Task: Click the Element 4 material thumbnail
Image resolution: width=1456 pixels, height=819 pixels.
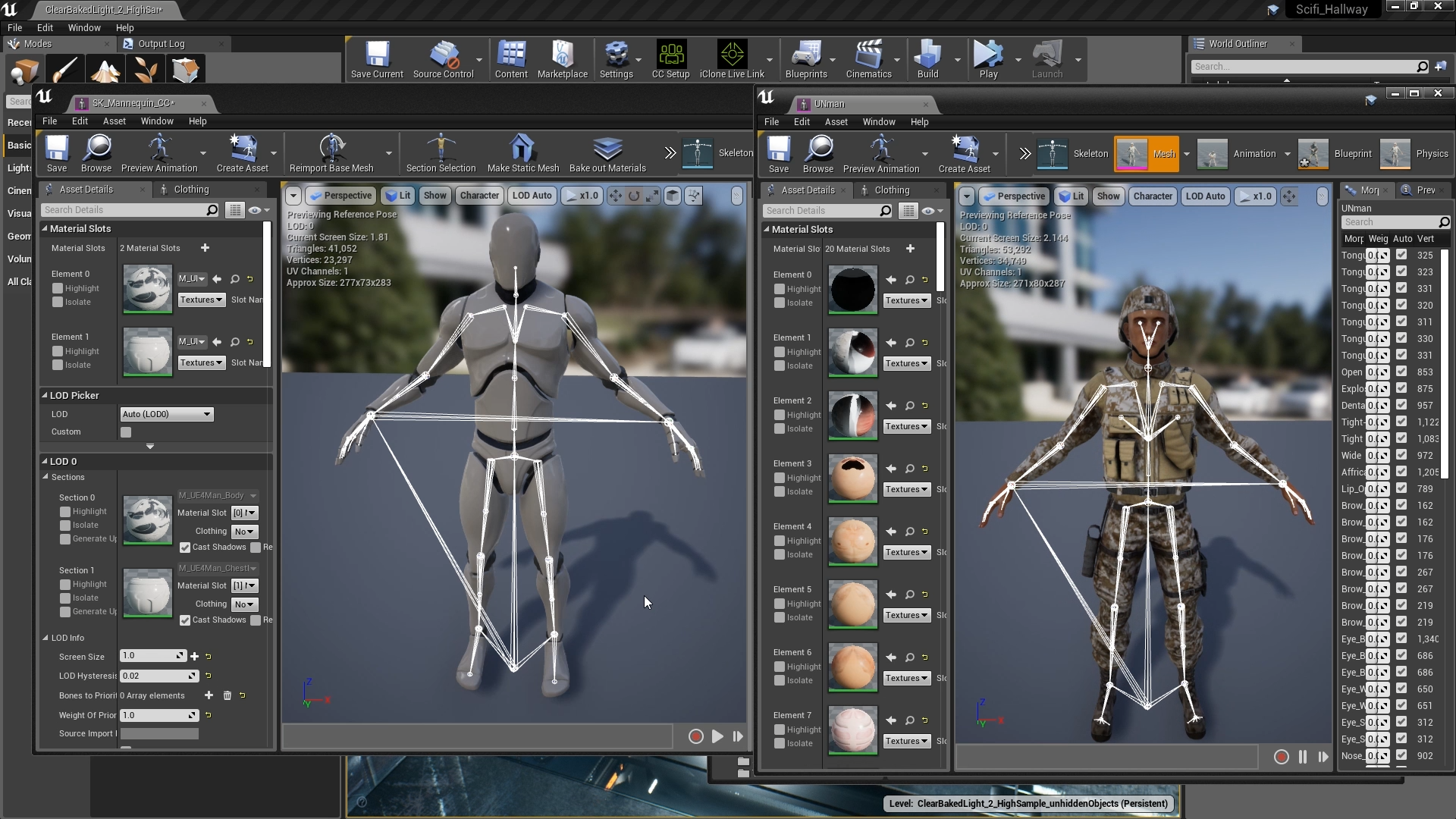Action: pyautogui.click(x=852, y=540)
